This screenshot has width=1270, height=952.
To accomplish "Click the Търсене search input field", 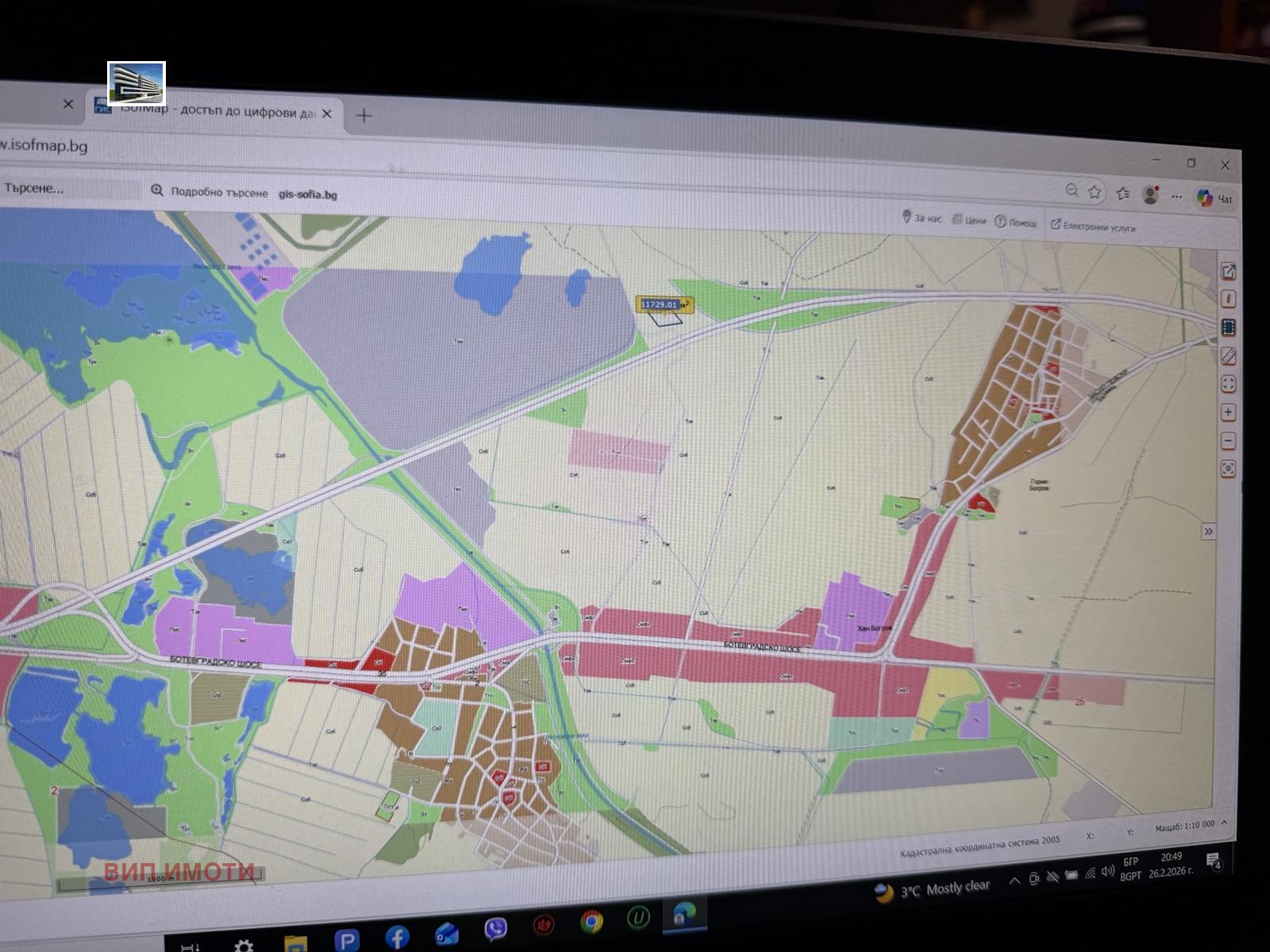I will [x=67, y=189].
